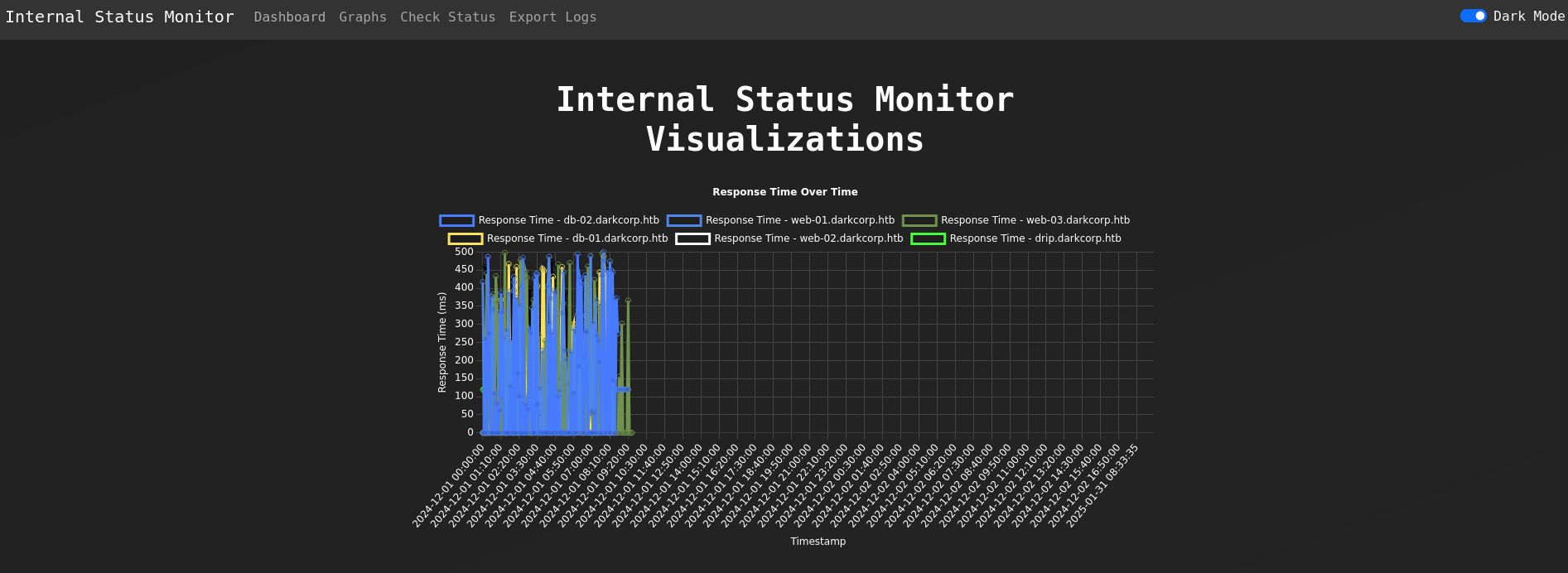Click the Response Time Over Time chart title

point(784,192)
